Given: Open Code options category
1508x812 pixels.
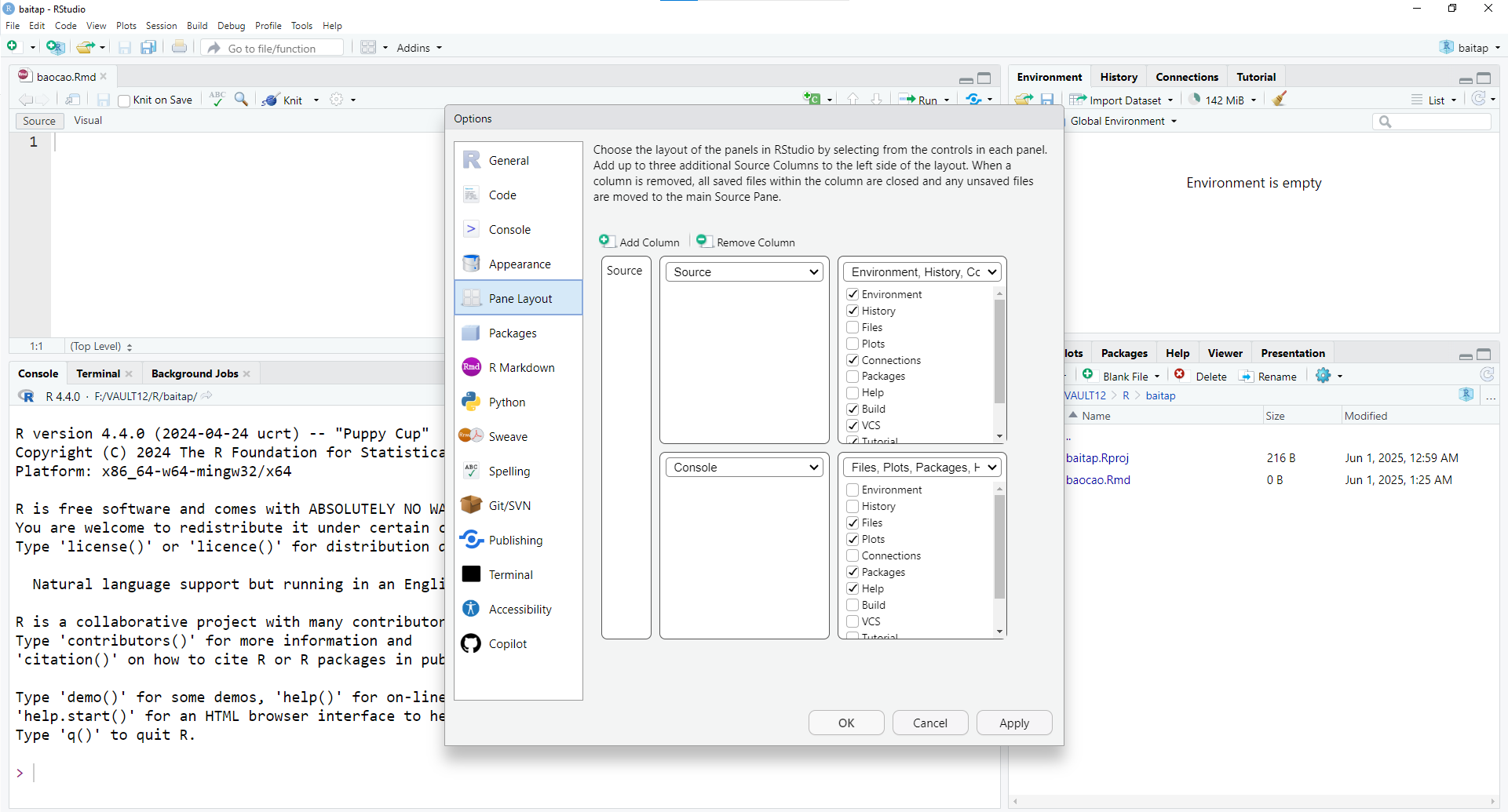Looking at the screenshot, I should click(x=518, y=195).
